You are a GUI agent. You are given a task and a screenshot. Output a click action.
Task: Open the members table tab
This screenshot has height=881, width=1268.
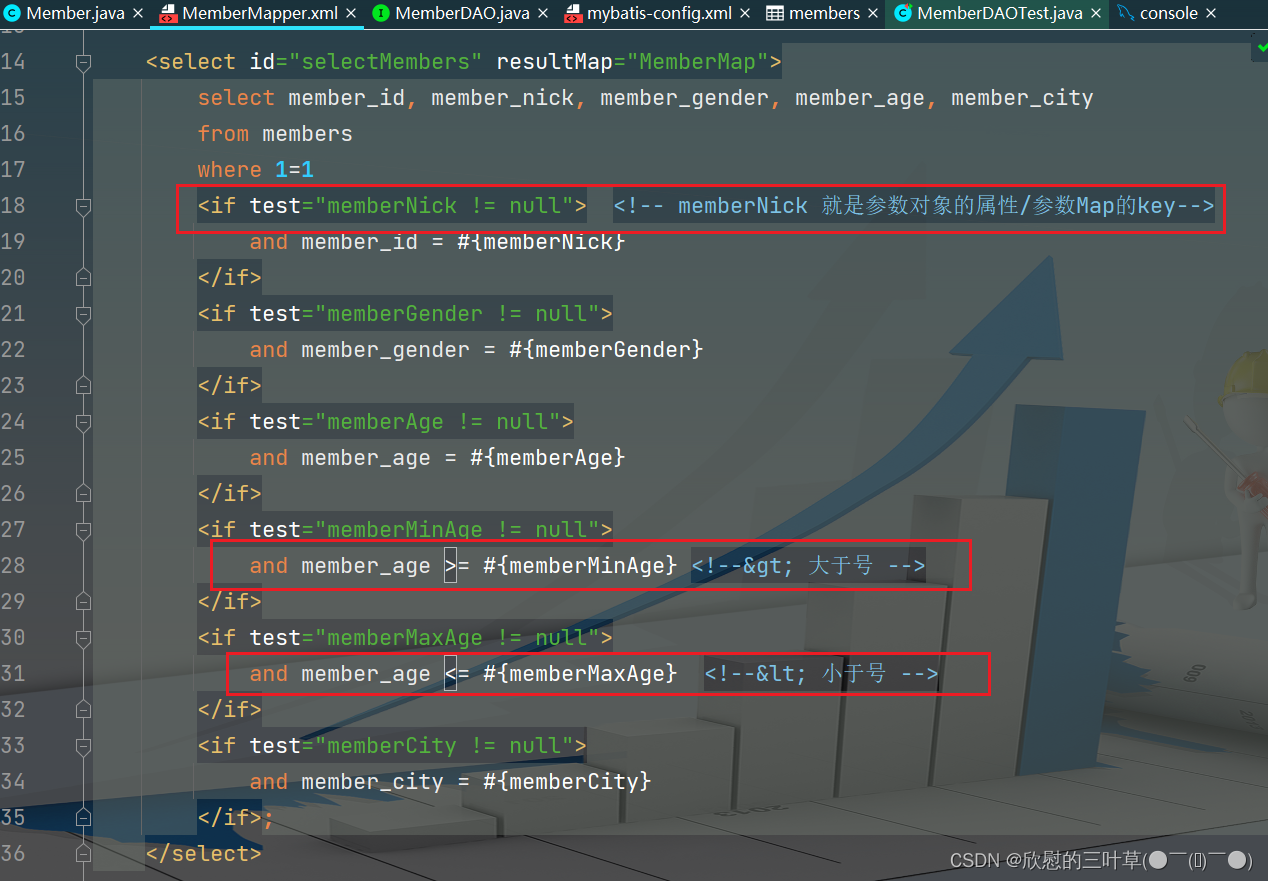pos(823,14)
